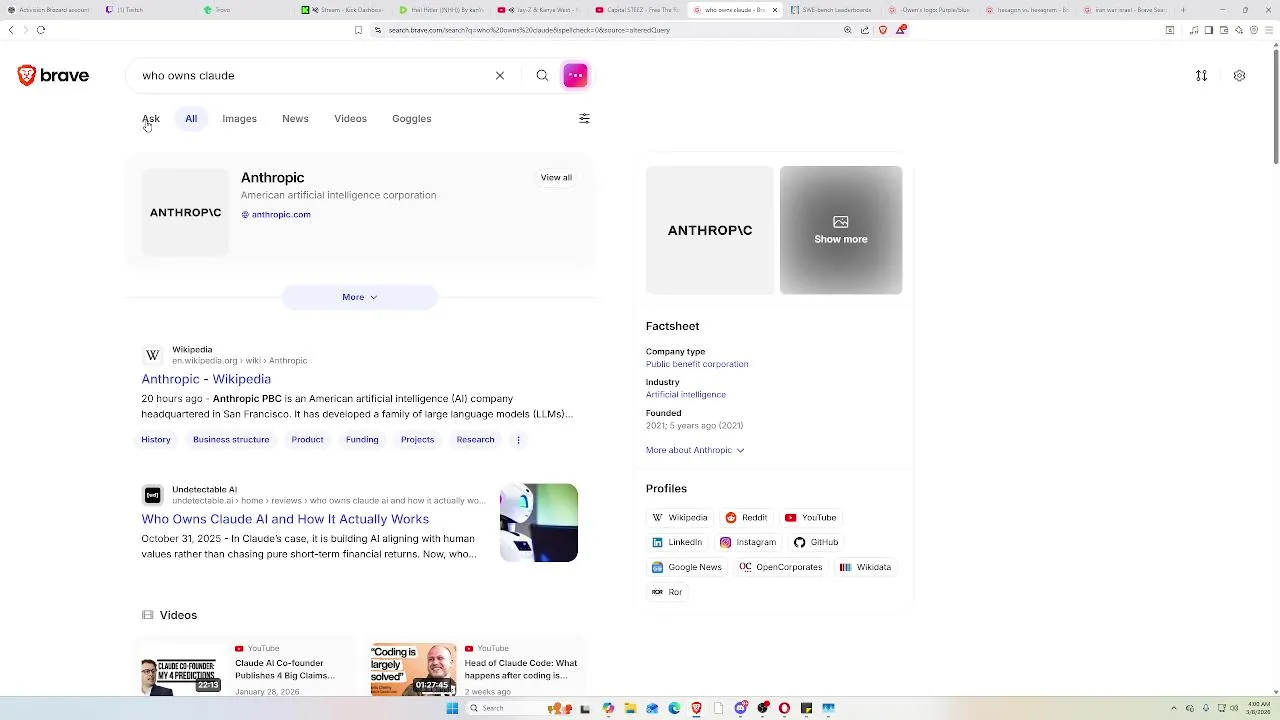The width and height of the screenshot is (1280, 720).
Task: Open the Projects sublink
Action: [x=417, y=440]
